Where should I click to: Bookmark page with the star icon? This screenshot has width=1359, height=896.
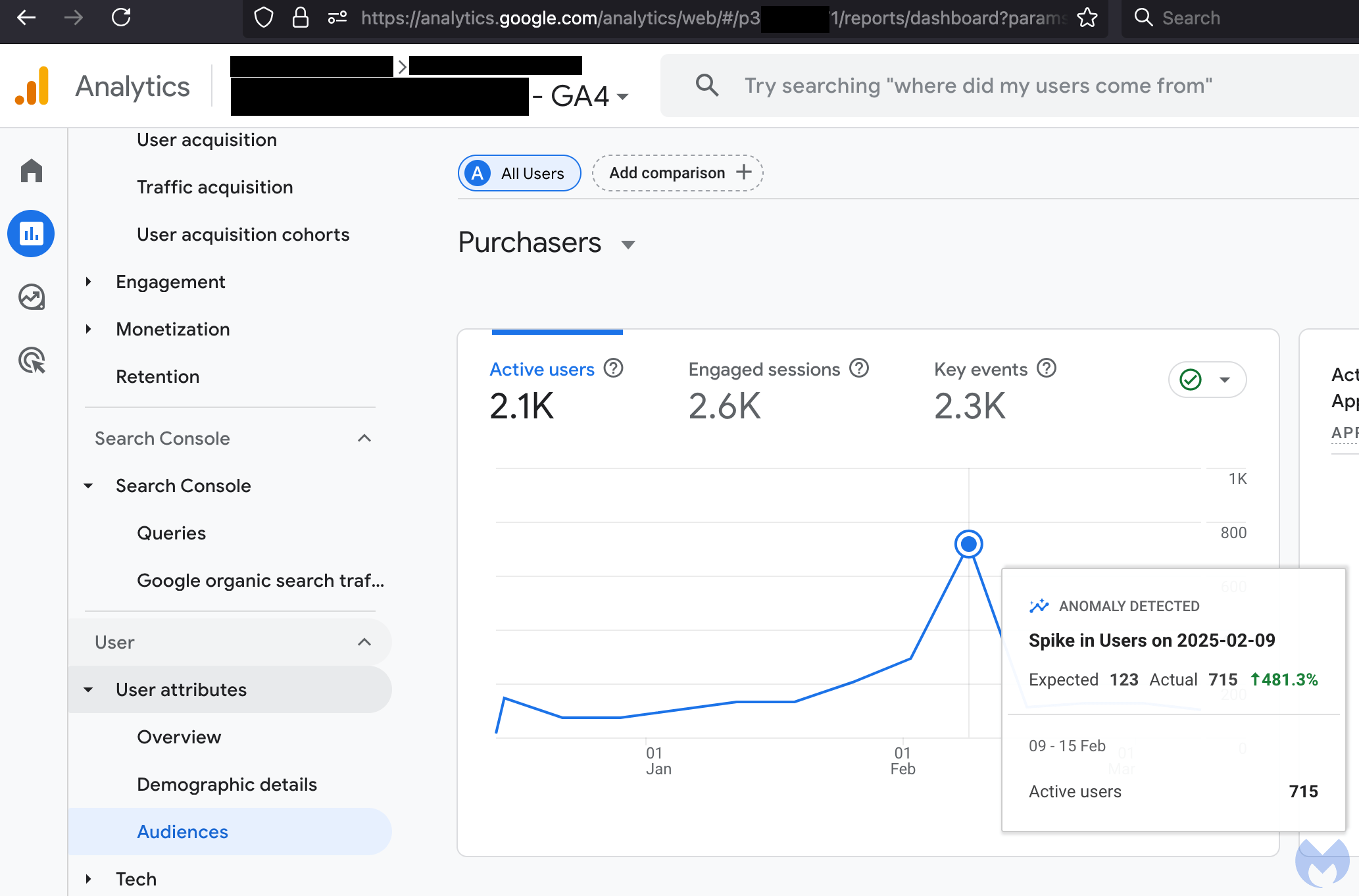(1087, 18)
